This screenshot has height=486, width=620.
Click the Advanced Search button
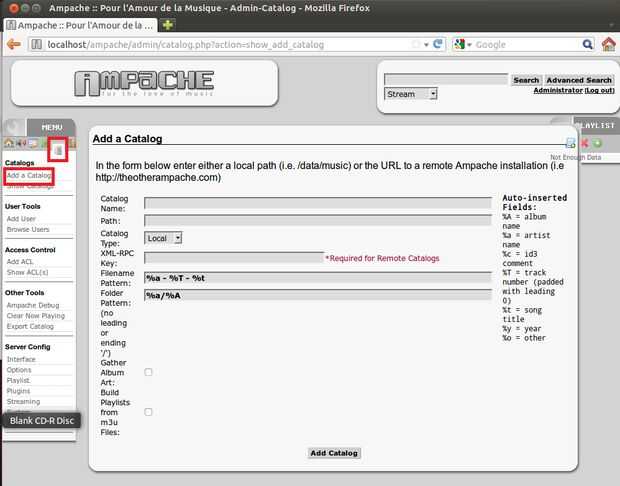[579, 80]
